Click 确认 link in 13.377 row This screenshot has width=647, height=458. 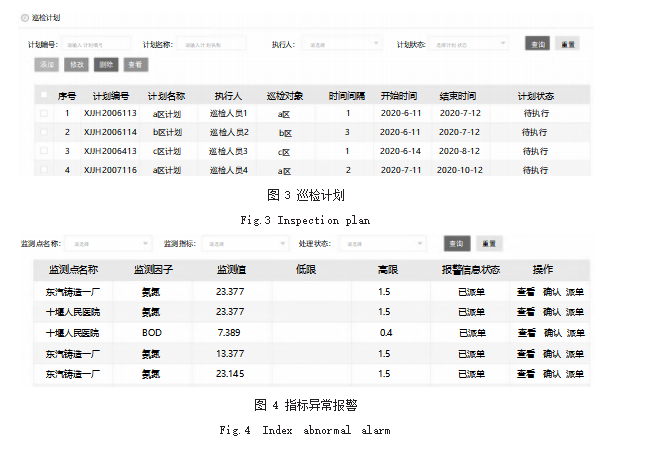point(552,354)
